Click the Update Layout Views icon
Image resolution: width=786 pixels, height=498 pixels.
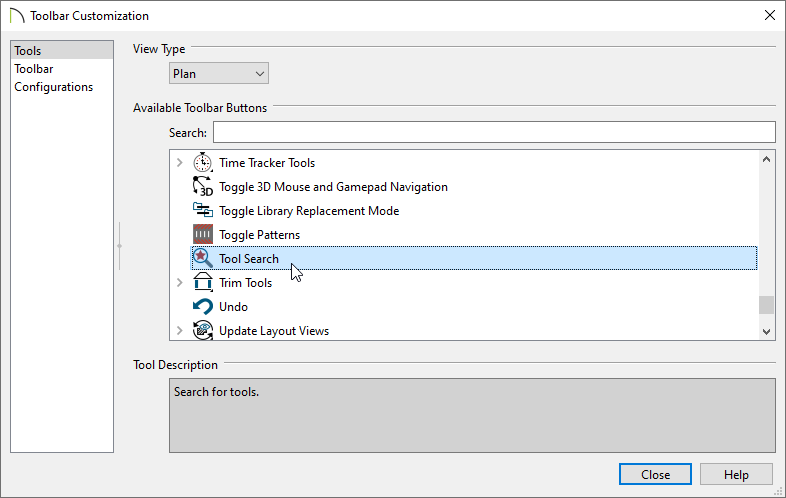pyautogui.click(x=203, y=330)
